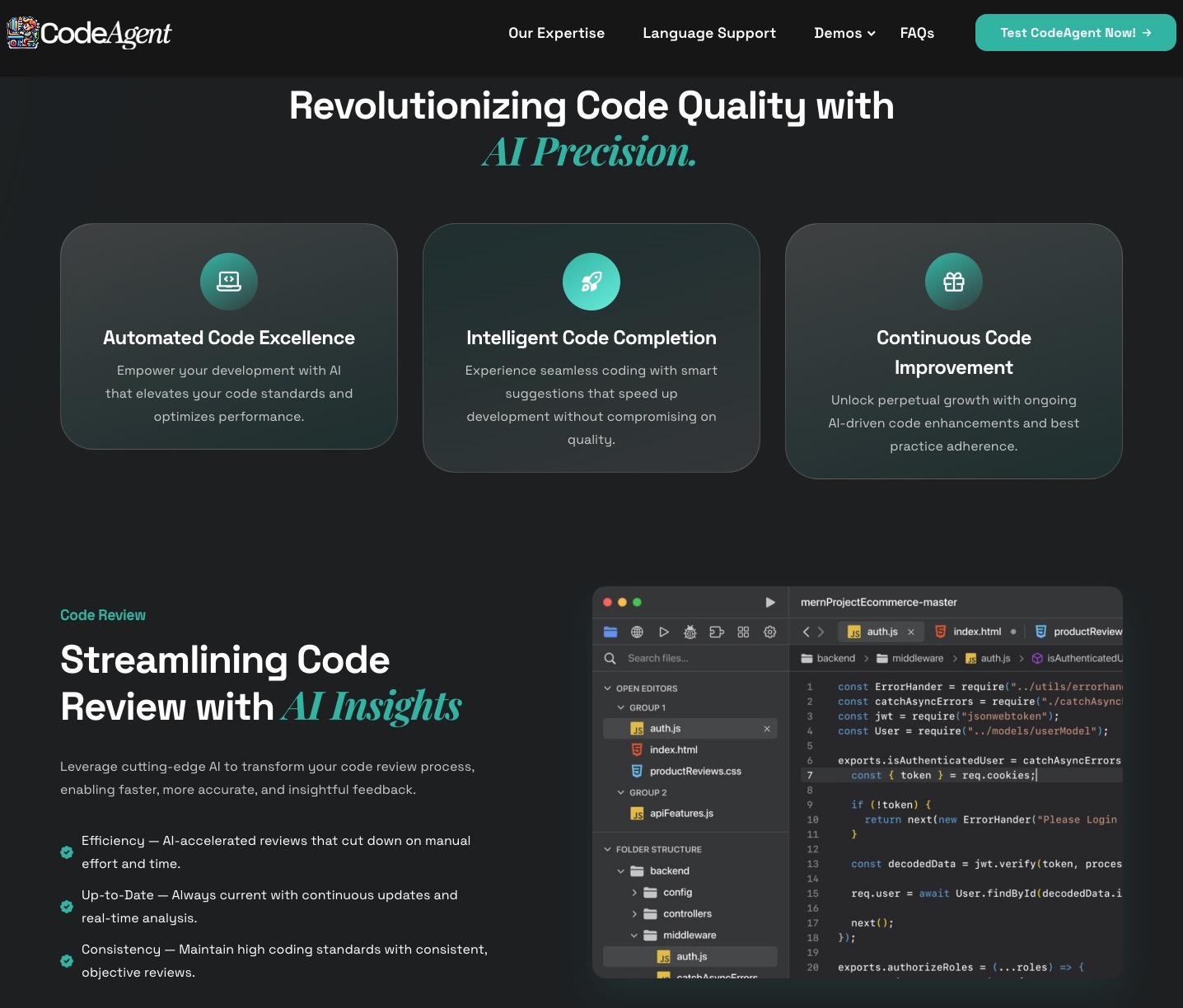Image resolution: width=1183 pixels, height=1008 pixels.
Task: Go to the Language Support nav link
Action: tap(709, 33)
